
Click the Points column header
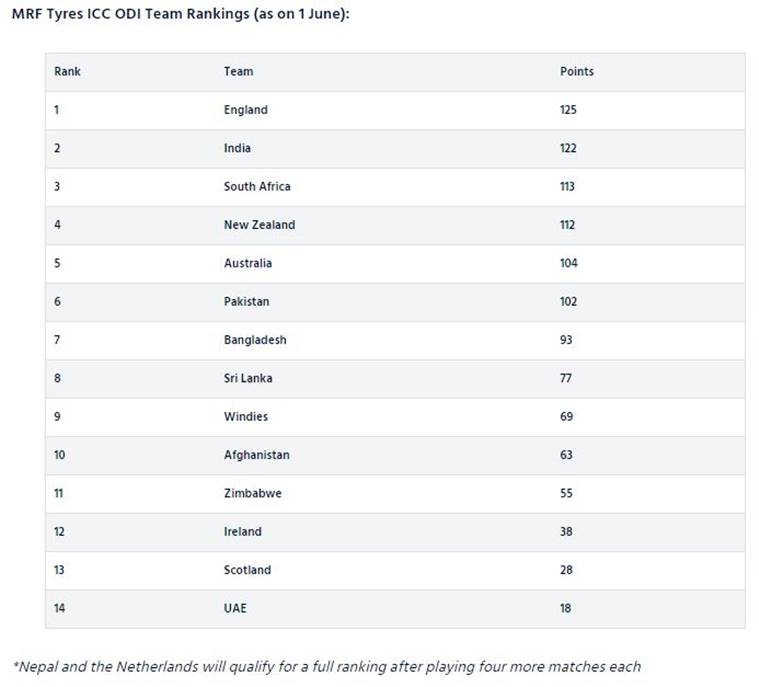click(x=577, y=72)
